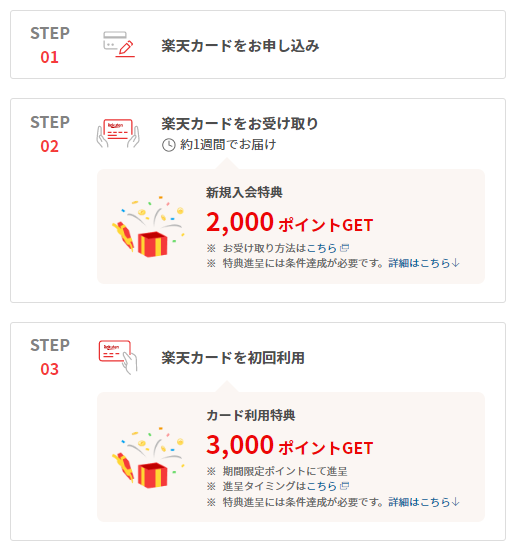The image size is (516, 547).
Task: Click the STEP 01 label
Action: pyautogui.click(x=50, y=45)
